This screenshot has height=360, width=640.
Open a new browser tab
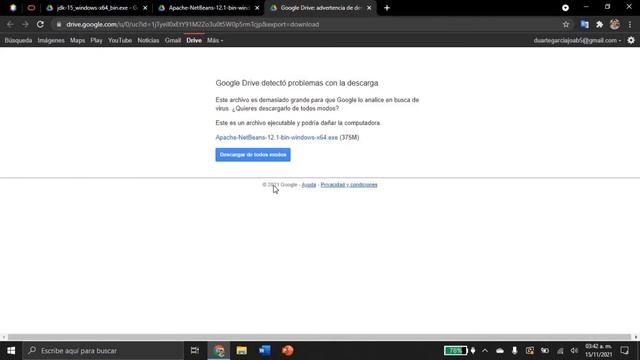[x=387, y=8]
